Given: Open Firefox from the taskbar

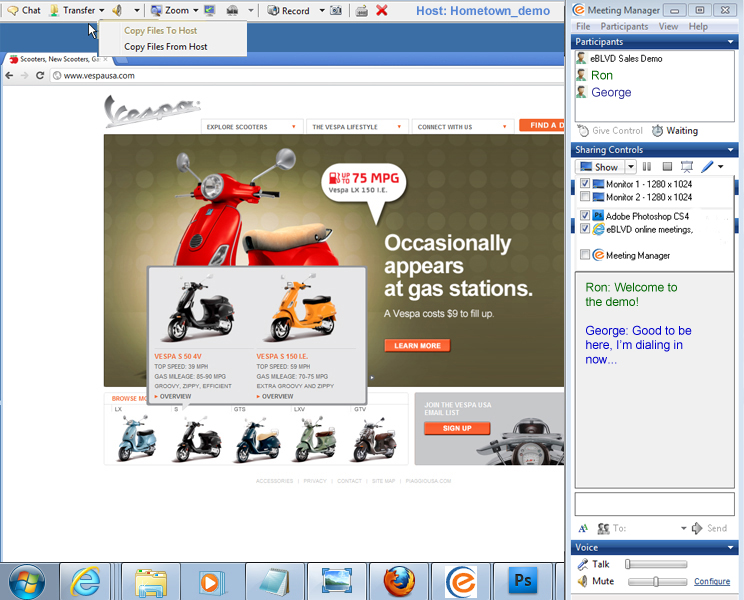Looking at the screenshot, I should [399, 581].
